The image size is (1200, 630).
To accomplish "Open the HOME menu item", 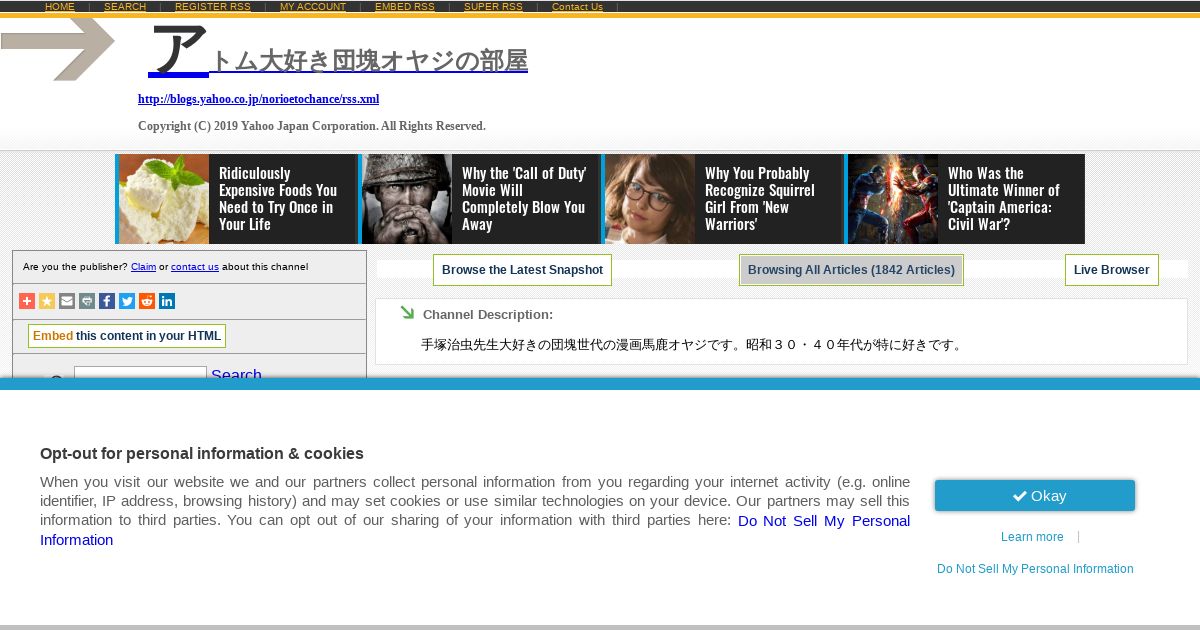I will point(60,7).
